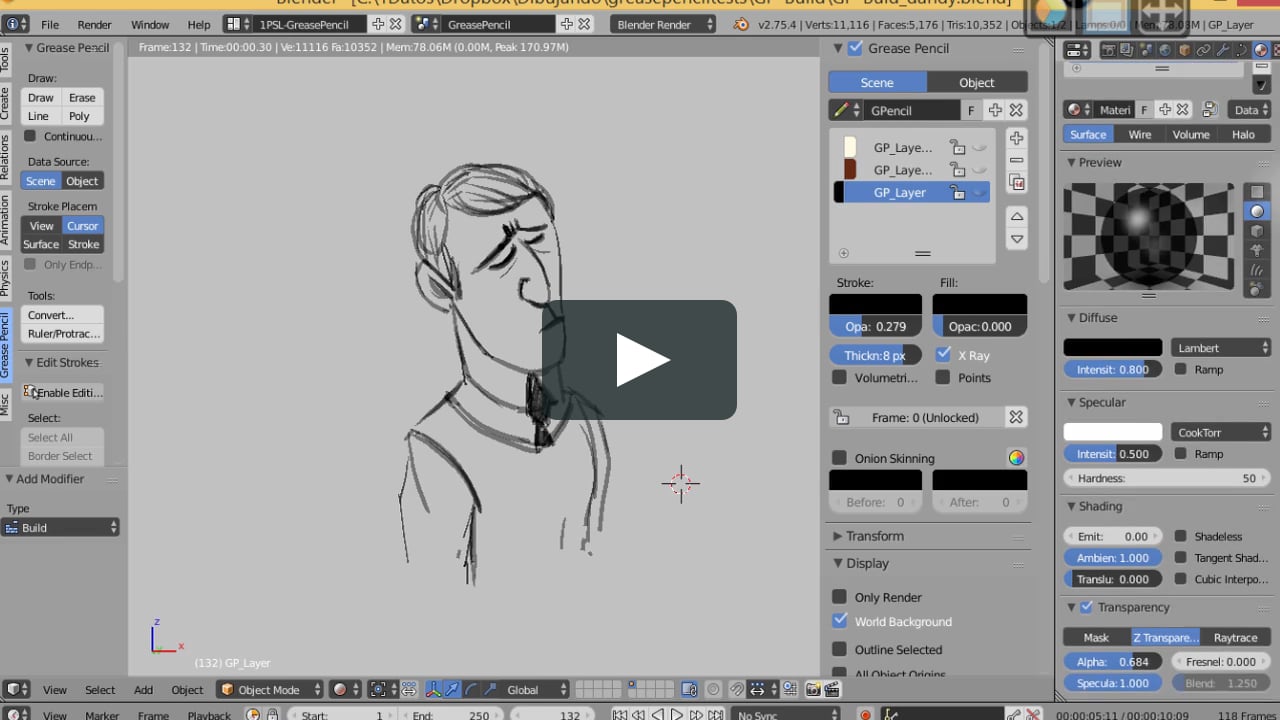
Task: Click the Erase button
Action: [82, 98]
